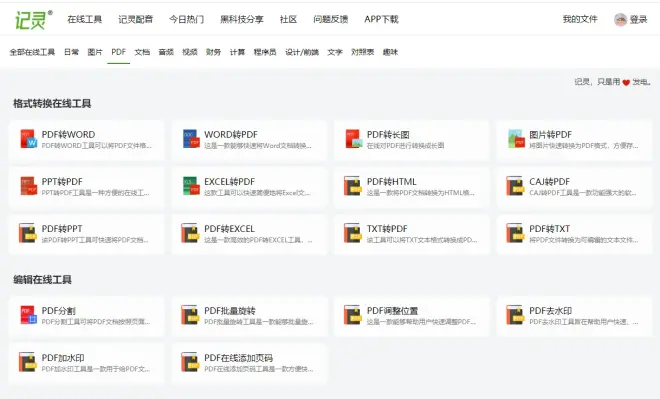Click the PDF加水印 tool icon

tap(28, 362)
